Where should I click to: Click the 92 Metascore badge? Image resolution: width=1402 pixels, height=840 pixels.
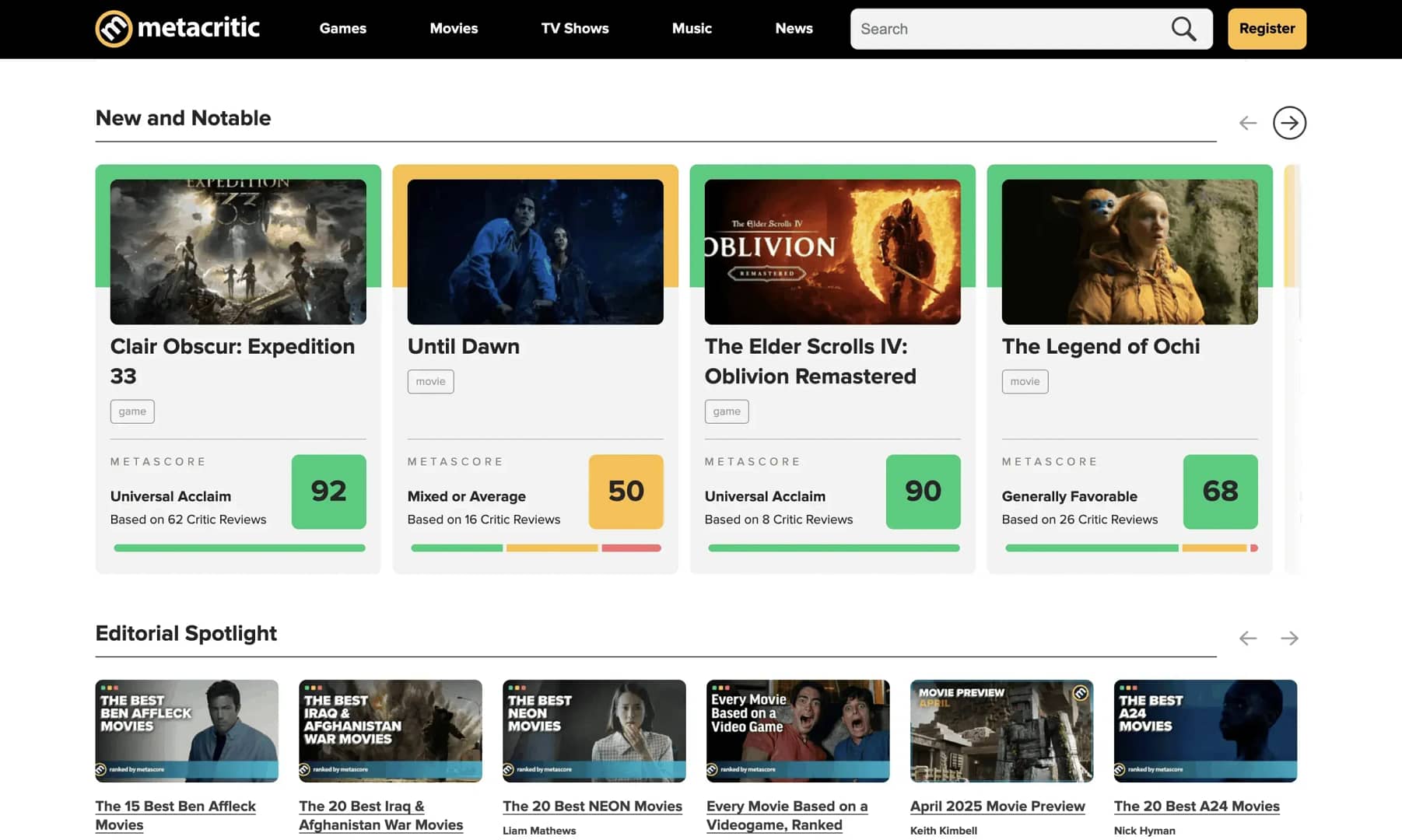[x=328, y=492]
